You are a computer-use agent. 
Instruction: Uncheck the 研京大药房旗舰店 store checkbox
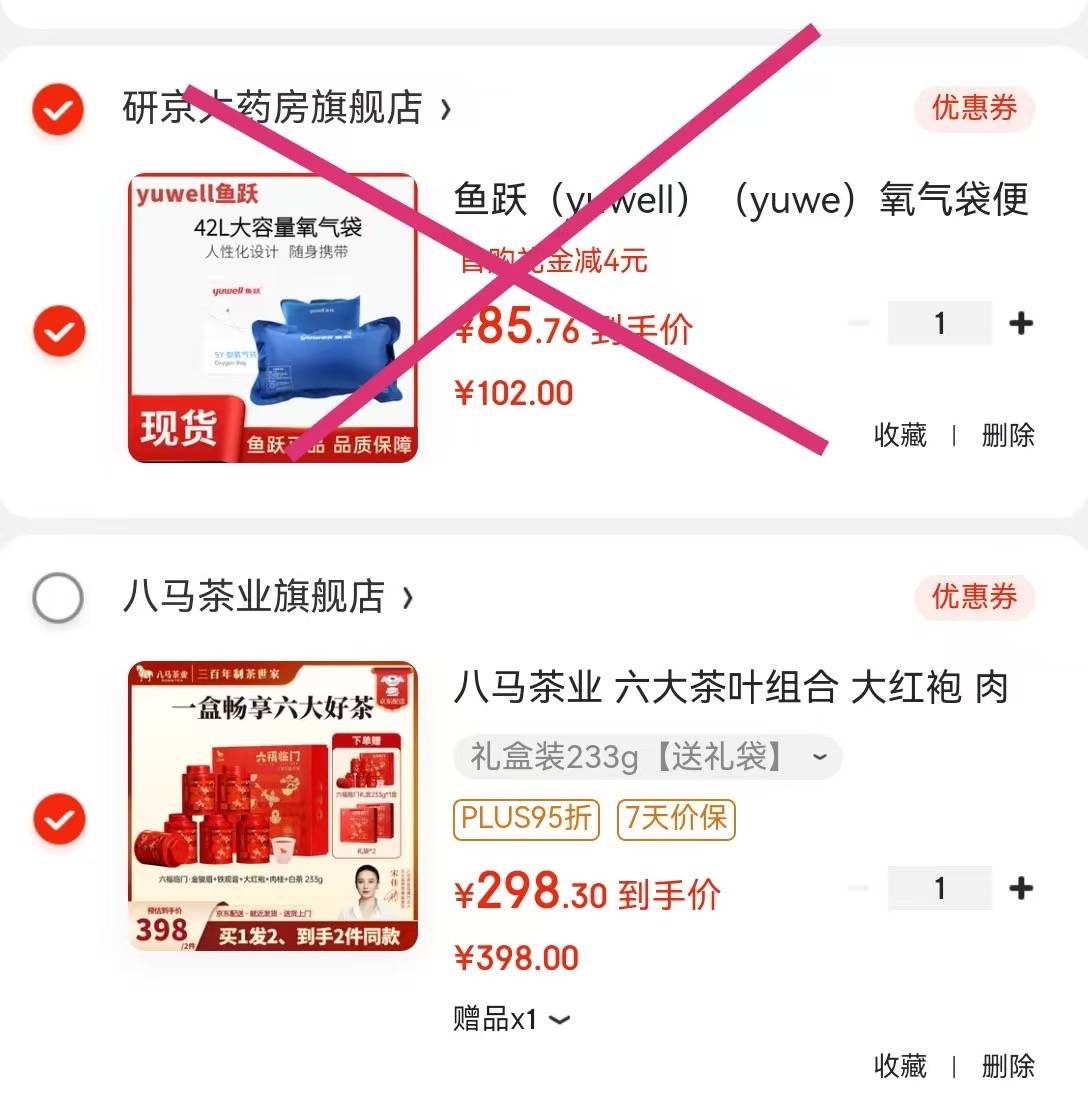58,109
